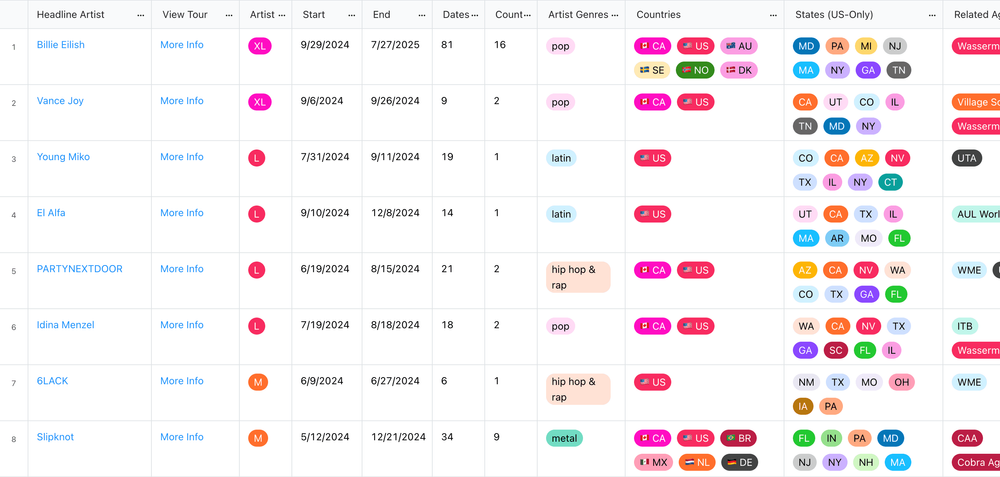Select row number 5
This screenshot has width=1000, height=477.
[14, 271]
